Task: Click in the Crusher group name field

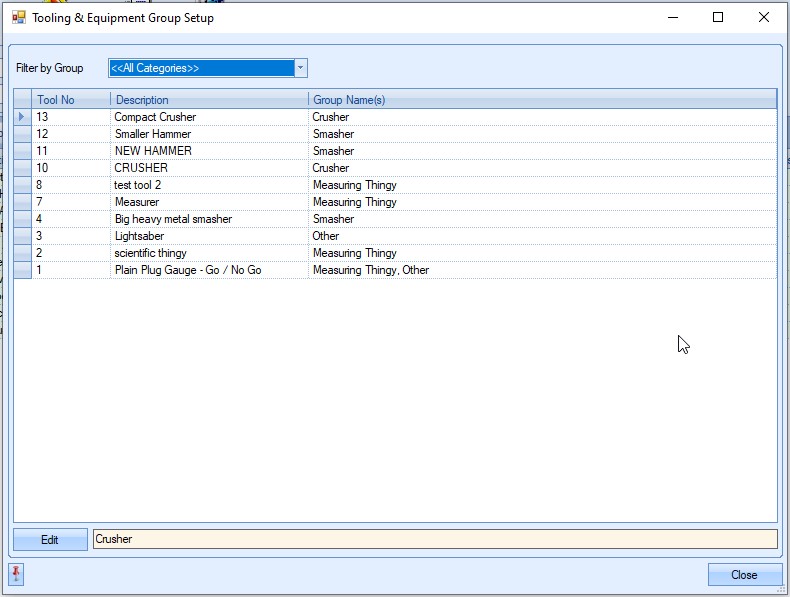Action: pos(434,539)
